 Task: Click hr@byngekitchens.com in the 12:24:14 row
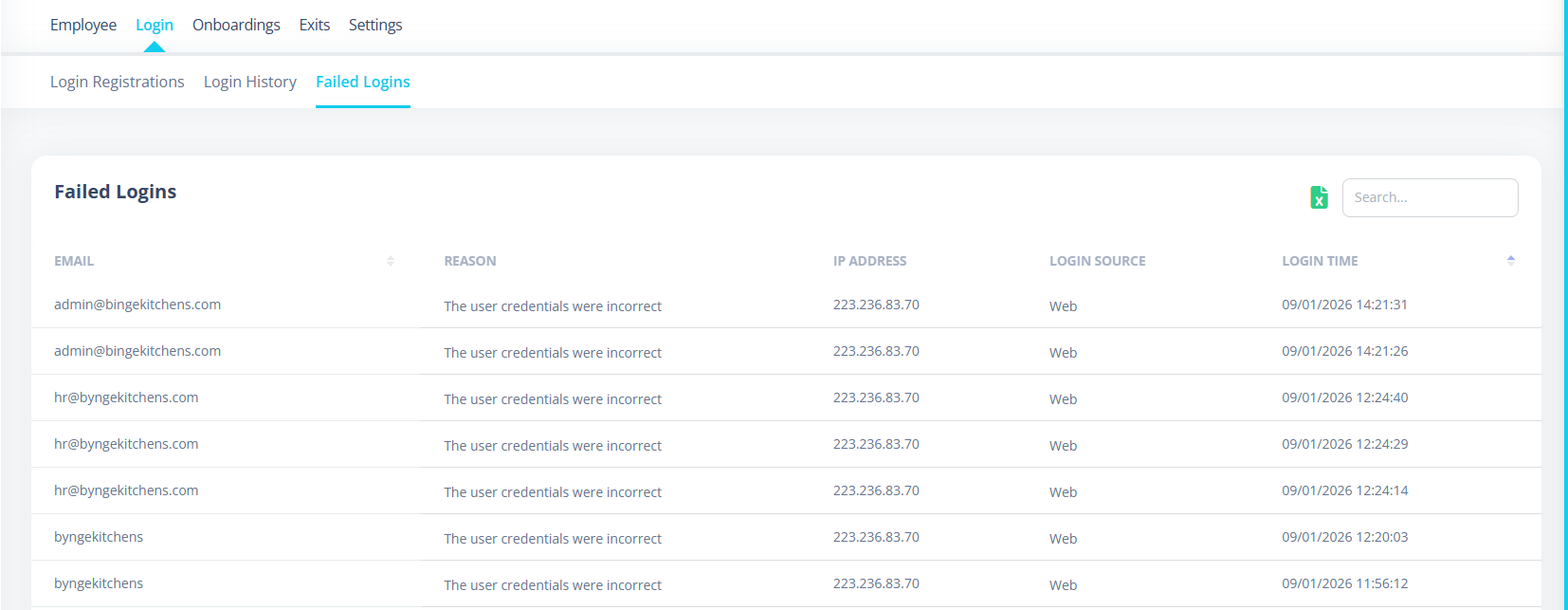point(126,490)
